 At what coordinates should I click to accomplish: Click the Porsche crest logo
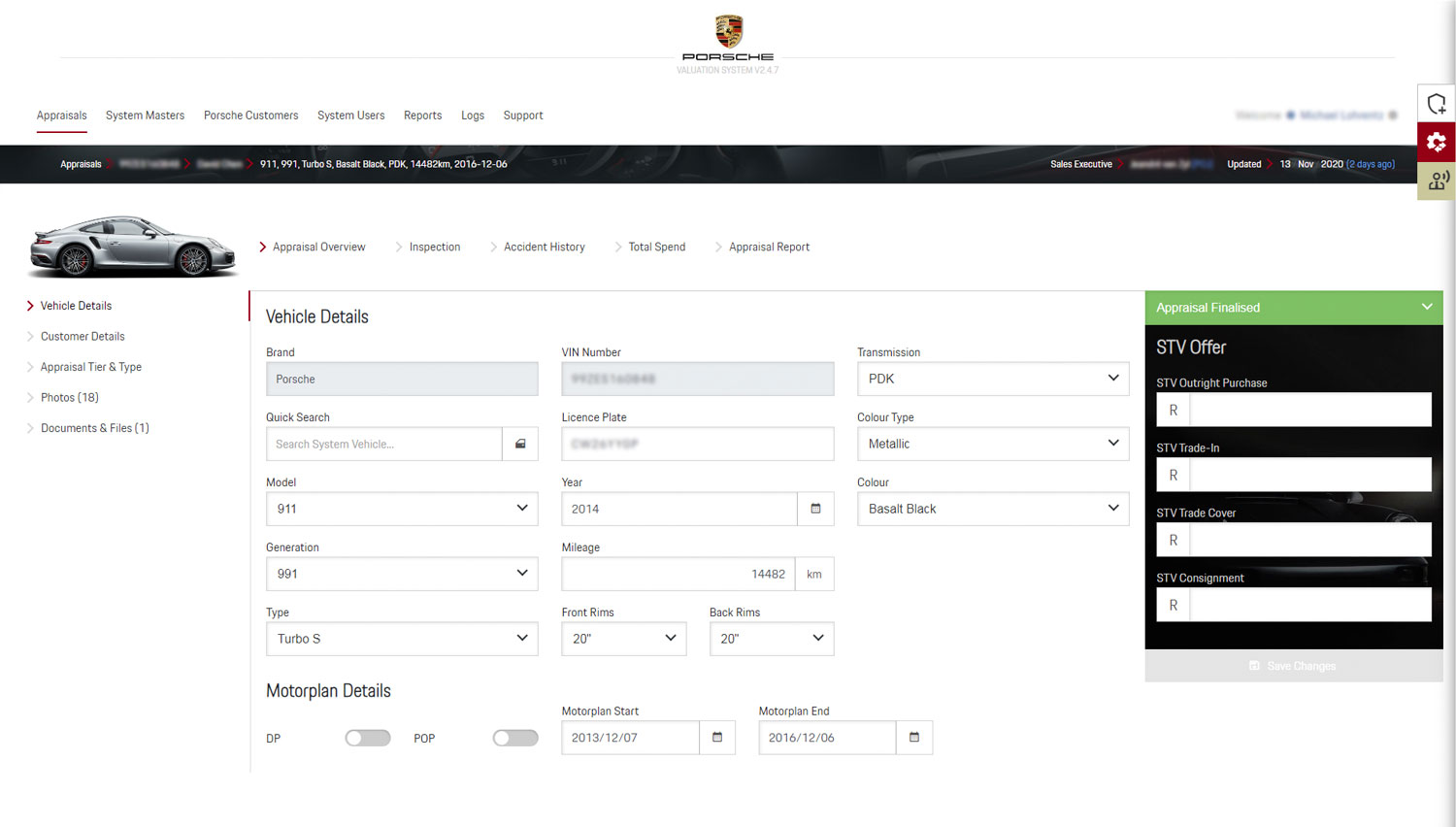pyautogui.click(x=729, y=31)
